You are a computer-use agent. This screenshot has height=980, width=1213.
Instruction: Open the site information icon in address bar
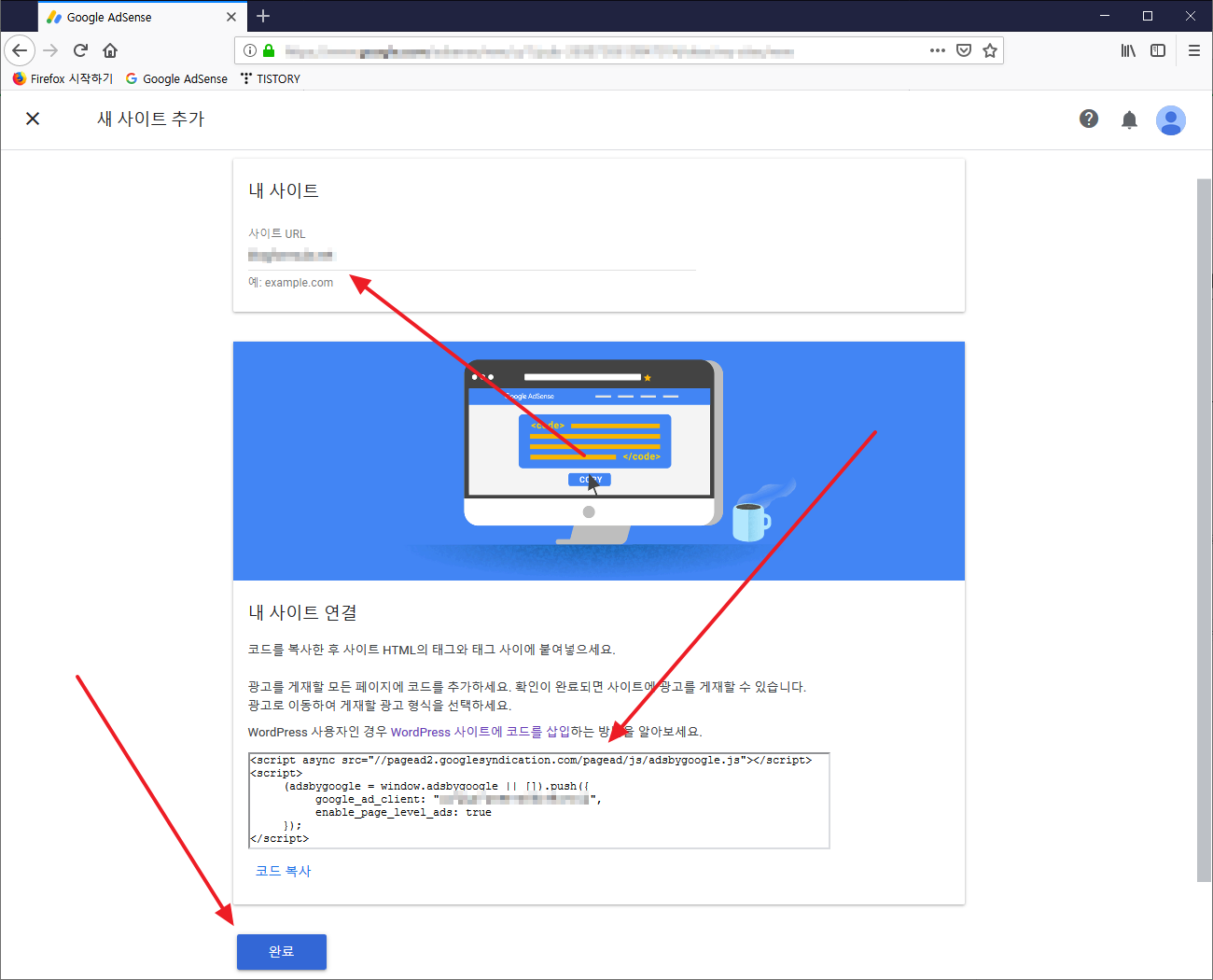(250, 50)
